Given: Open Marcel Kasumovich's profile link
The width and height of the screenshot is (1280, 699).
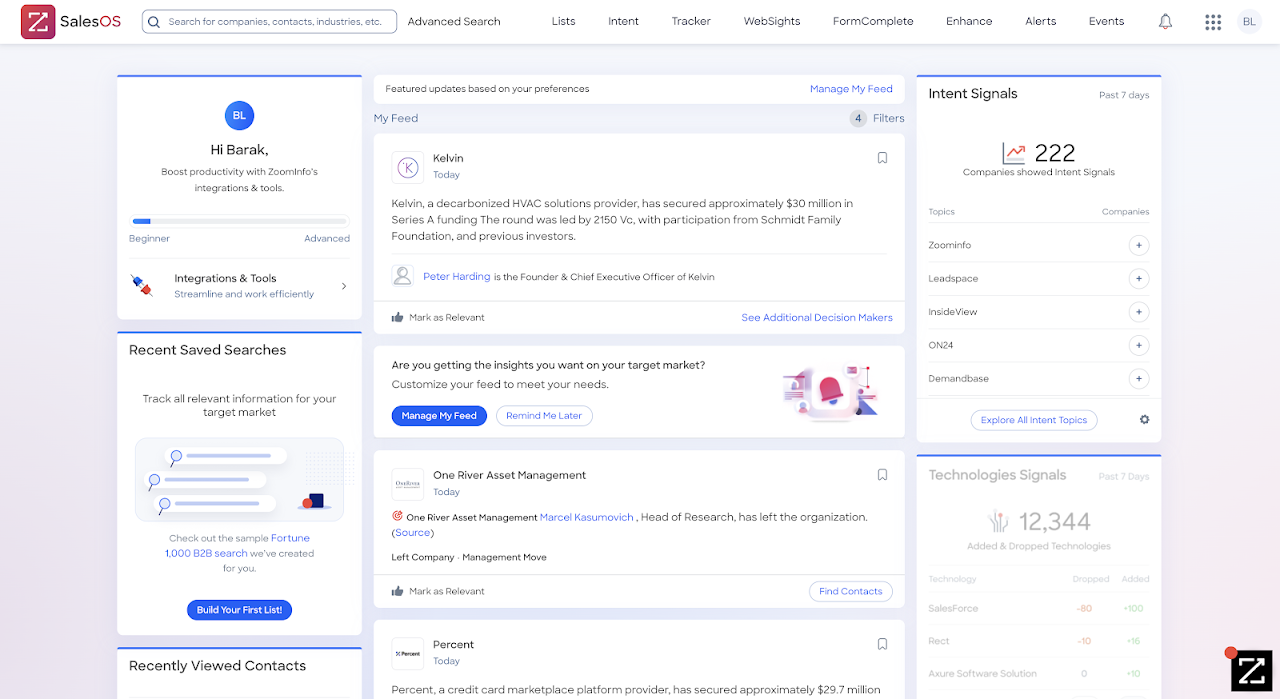Looking at the screenshot, I should click(587, 517).
